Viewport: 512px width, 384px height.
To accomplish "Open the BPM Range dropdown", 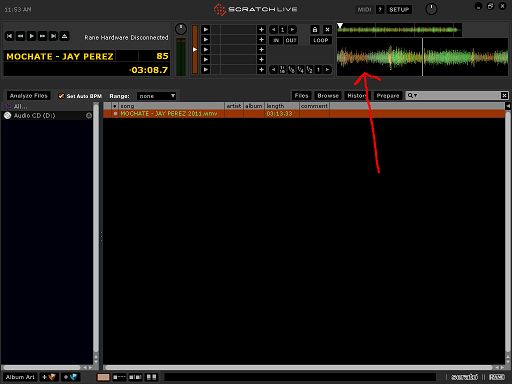I will click(x=156, y=96).
